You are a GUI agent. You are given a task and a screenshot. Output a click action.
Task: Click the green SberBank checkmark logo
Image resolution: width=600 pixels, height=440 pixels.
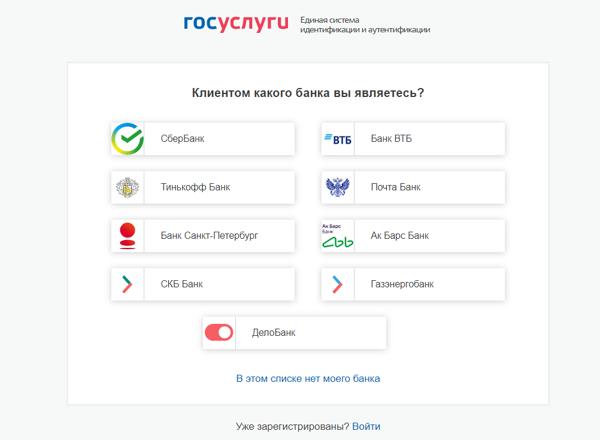tap(127, 139)
